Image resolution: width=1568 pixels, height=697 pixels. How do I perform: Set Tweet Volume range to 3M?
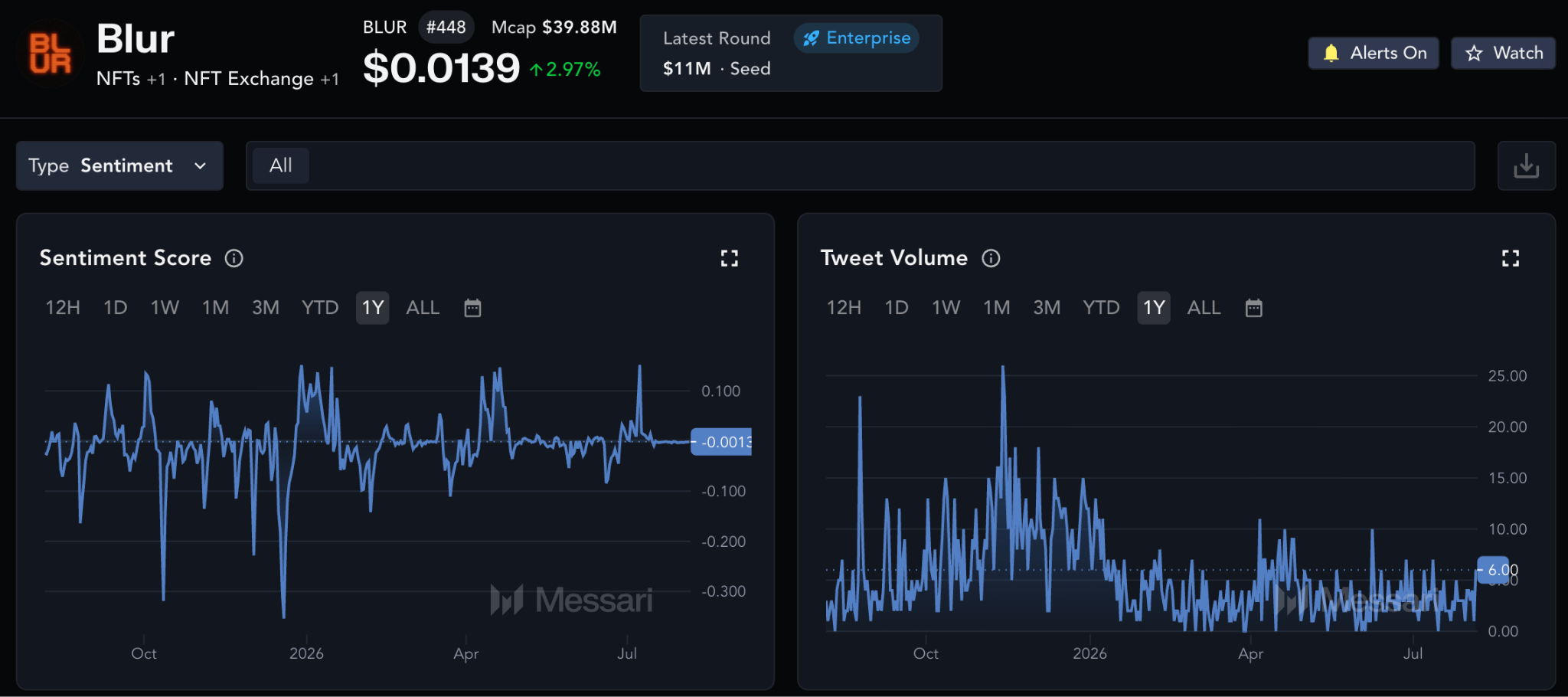pos(1047,308)
